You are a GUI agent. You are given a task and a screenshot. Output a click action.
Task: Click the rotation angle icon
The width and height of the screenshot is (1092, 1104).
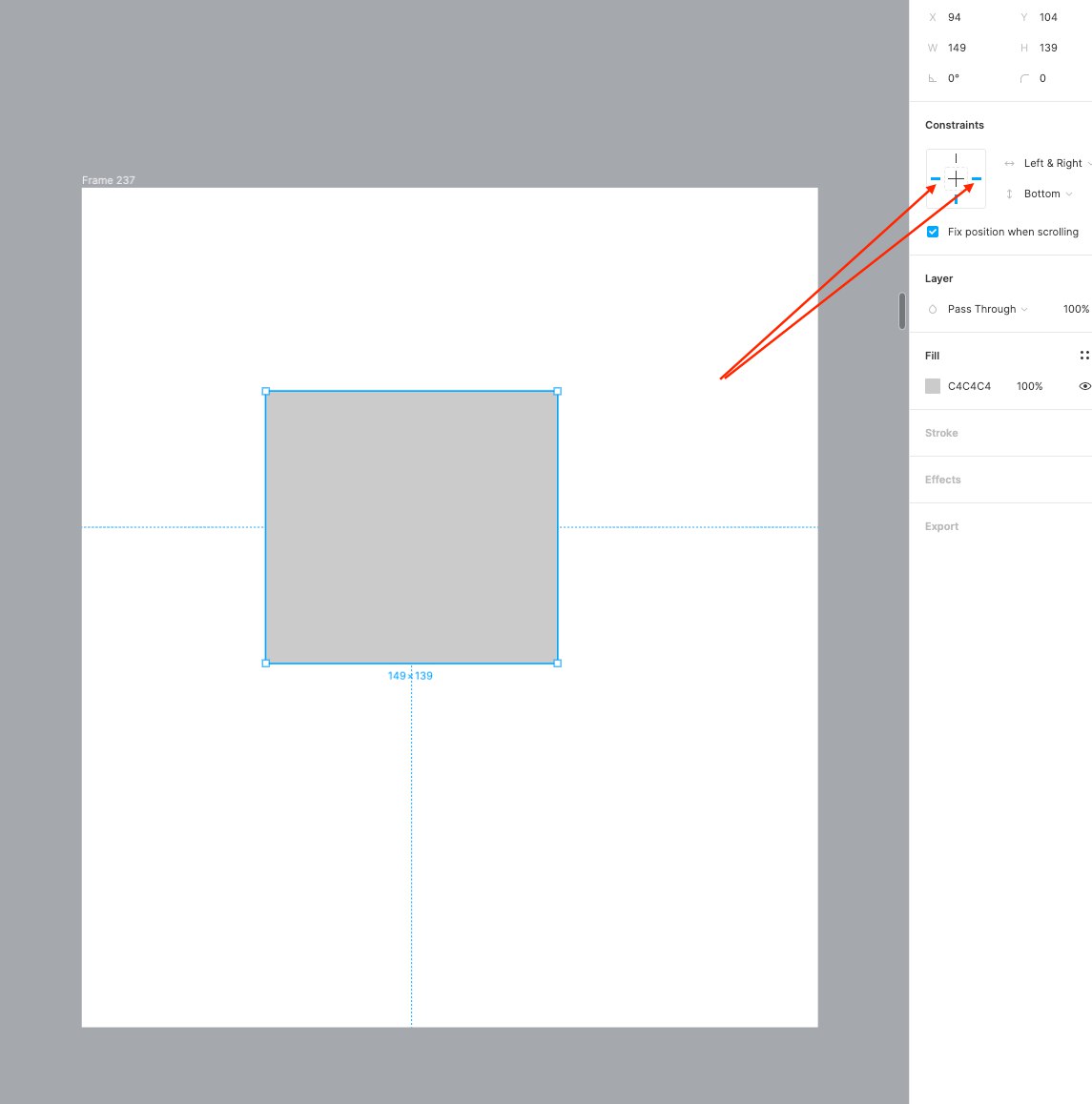pos(932,78)
